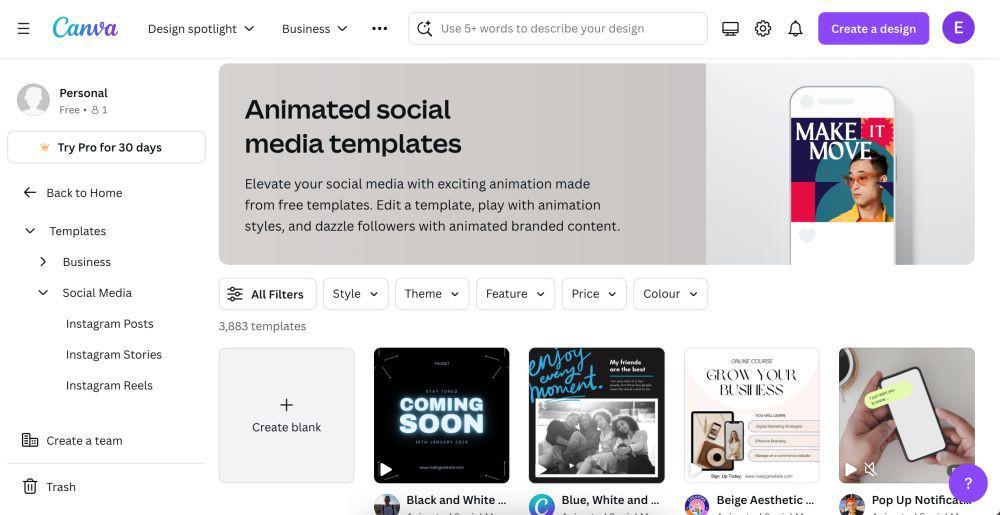Go Back to Home
The width and height of the screenshot is (1000, 515).
84,192
